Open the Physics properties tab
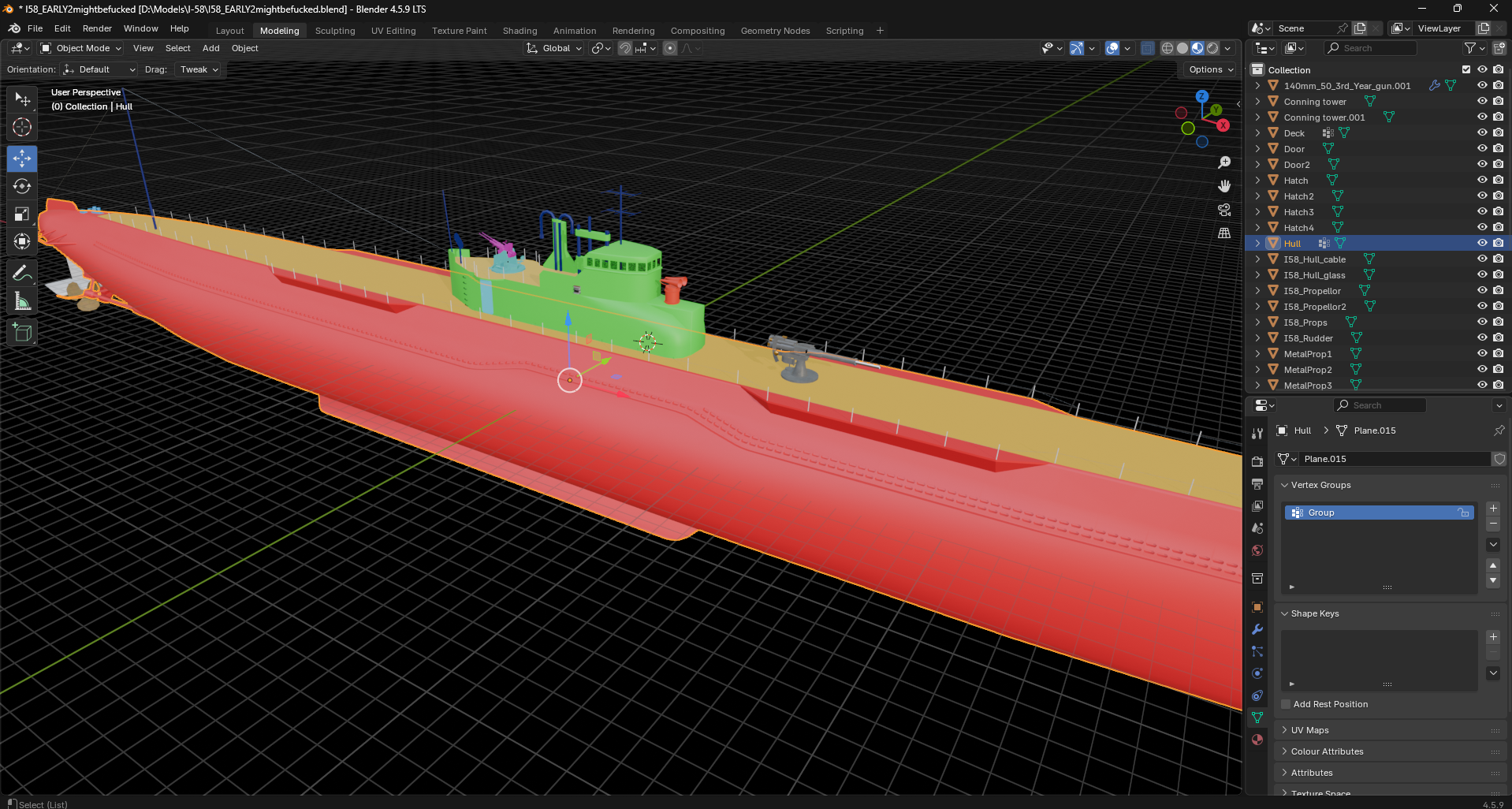 [x=1257, y=673]
